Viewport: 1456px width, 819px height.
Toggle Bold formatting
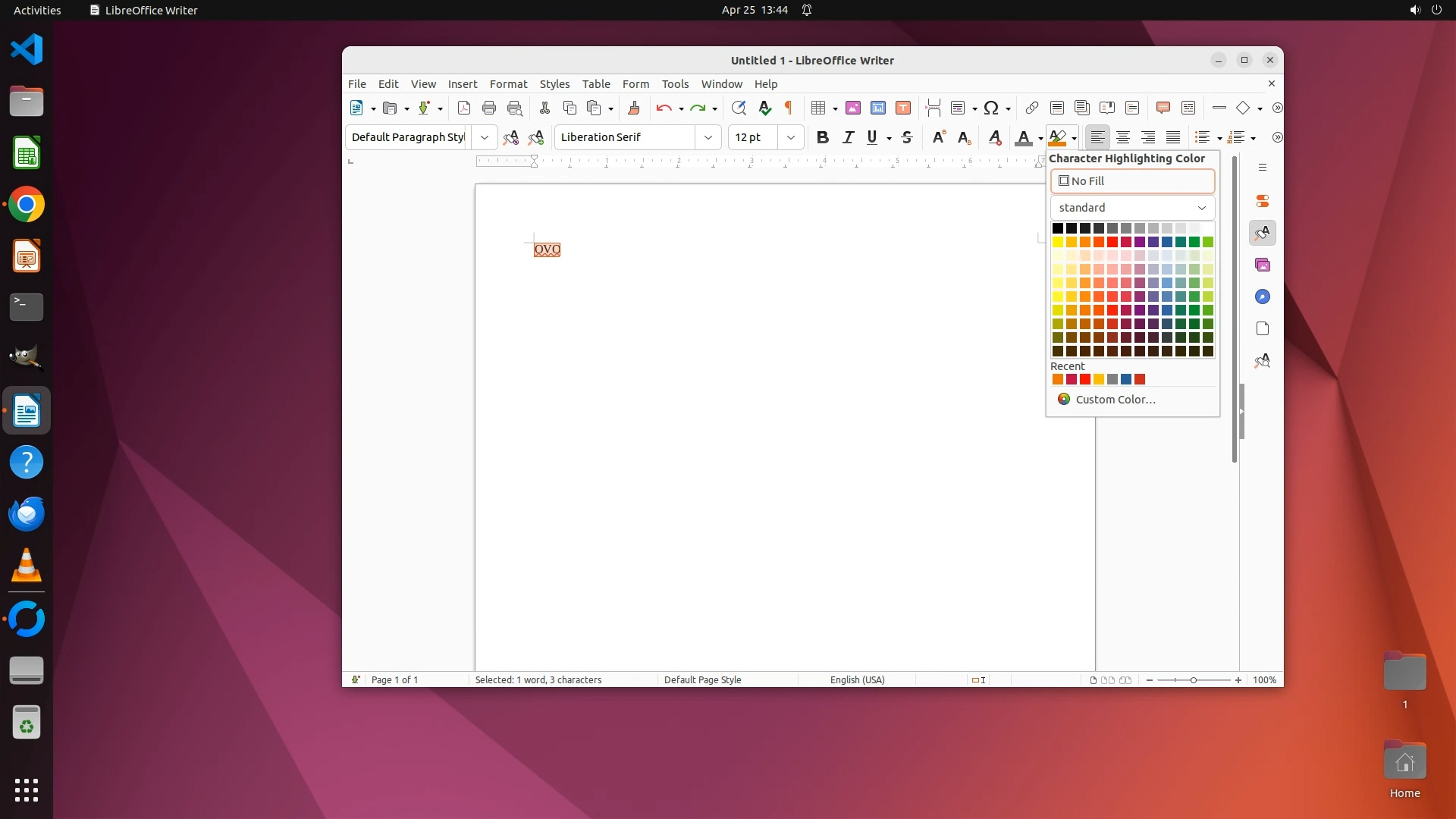822,137
